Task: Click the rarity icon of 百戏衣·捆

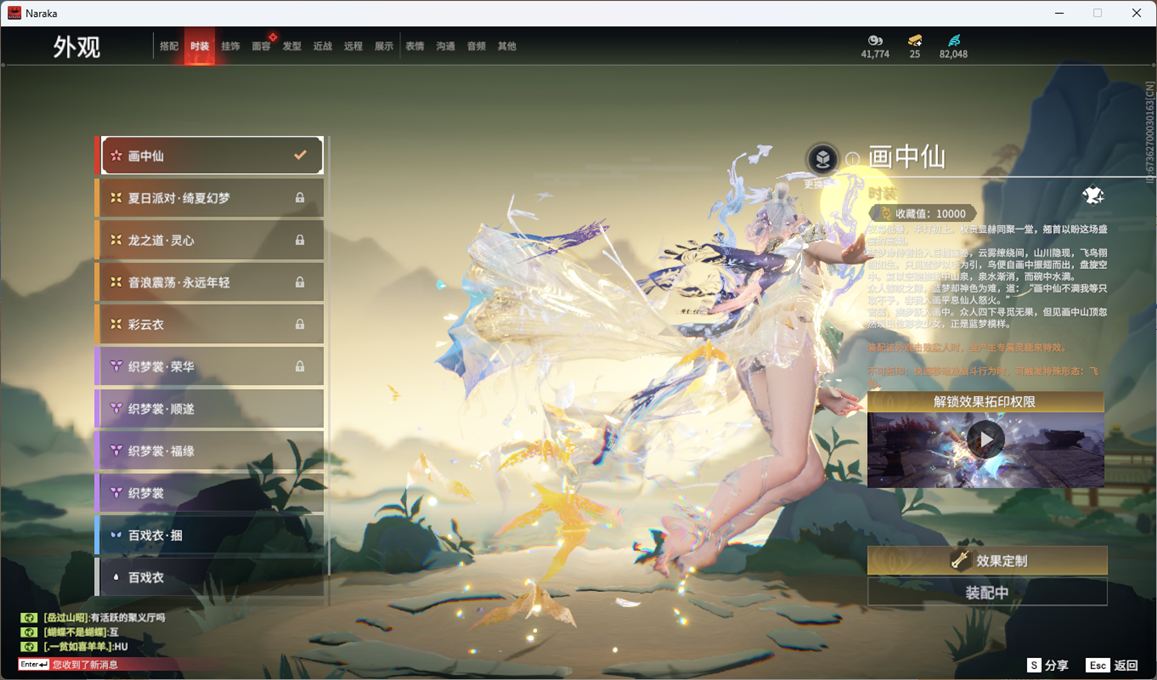Action: click(x=116, y=535)
